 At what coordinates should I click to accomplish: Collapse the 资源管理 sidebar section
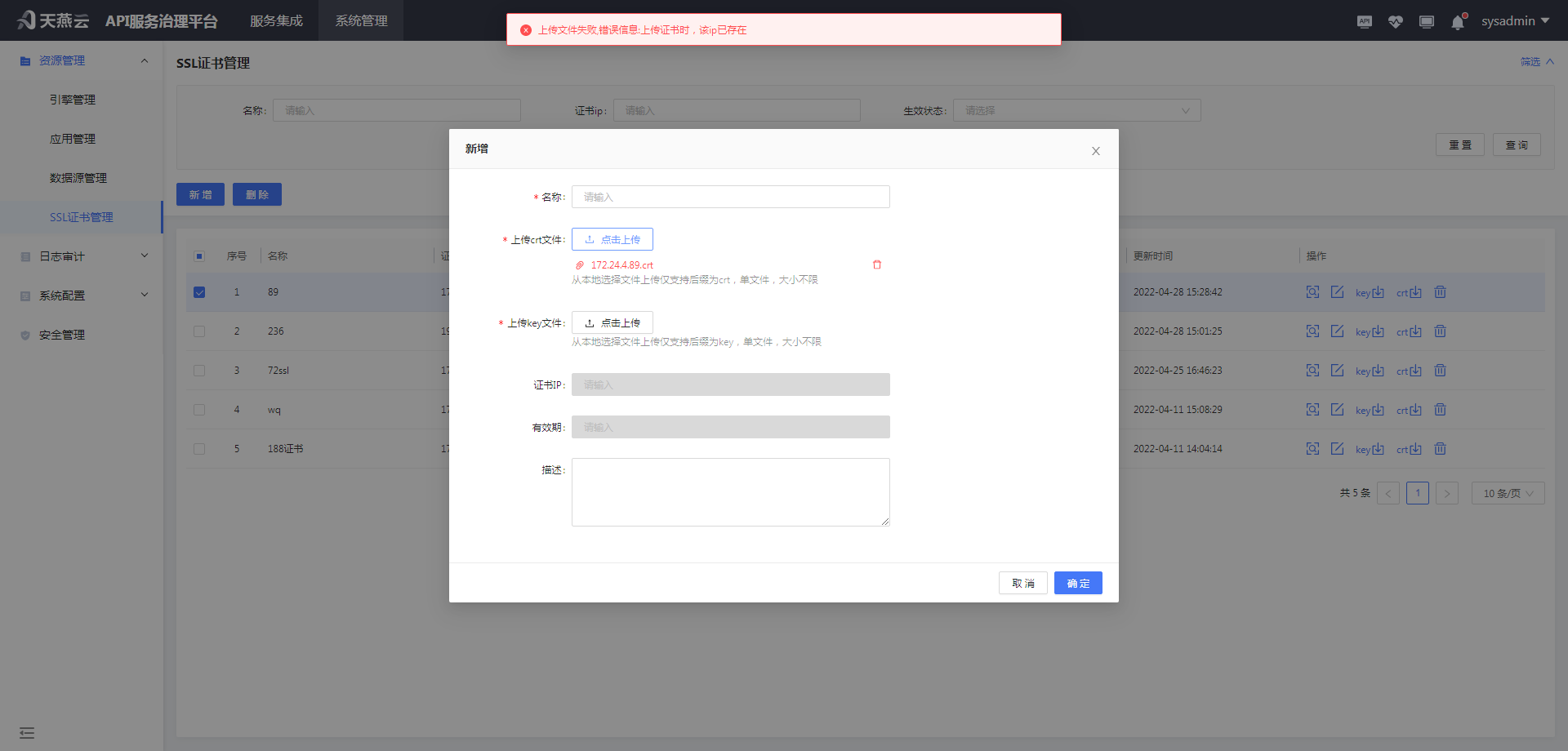tap(145, 60)
